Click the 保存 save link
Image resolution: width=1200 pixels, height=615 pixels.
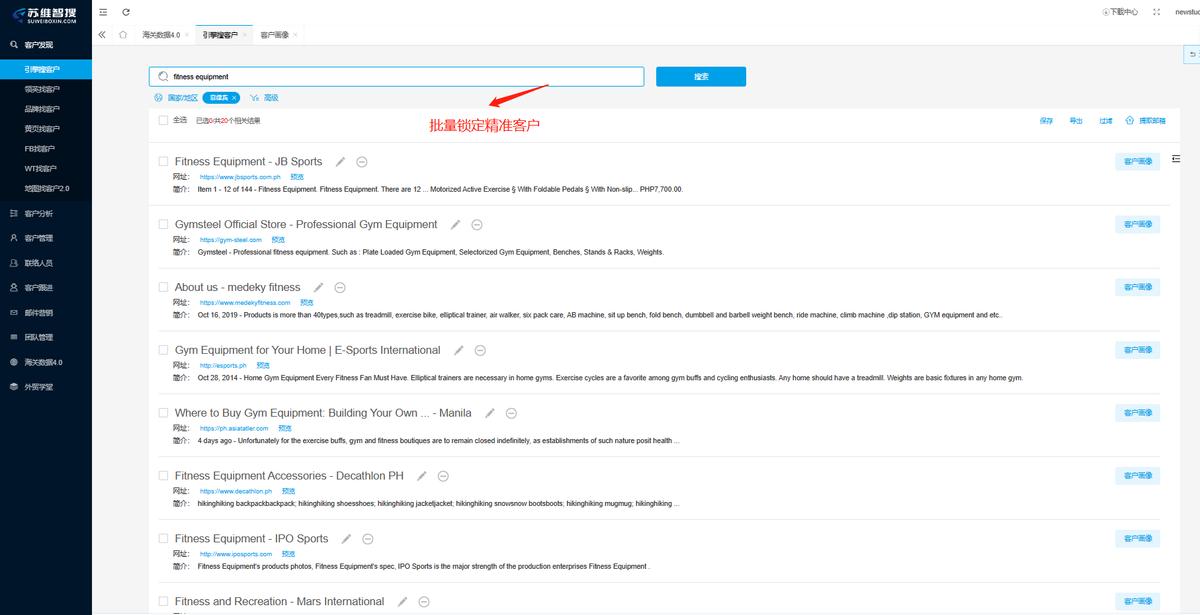point(1046,121)
